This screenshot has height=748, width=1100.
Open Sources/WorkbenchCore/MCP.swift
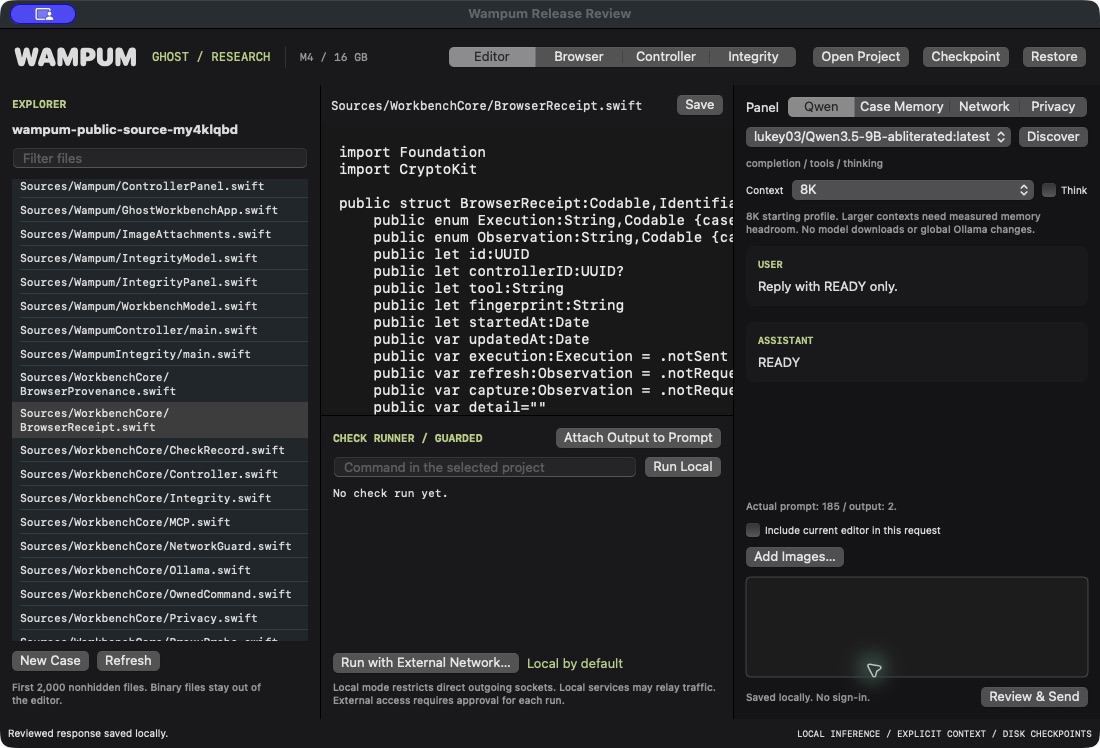(x=160, y=522)
